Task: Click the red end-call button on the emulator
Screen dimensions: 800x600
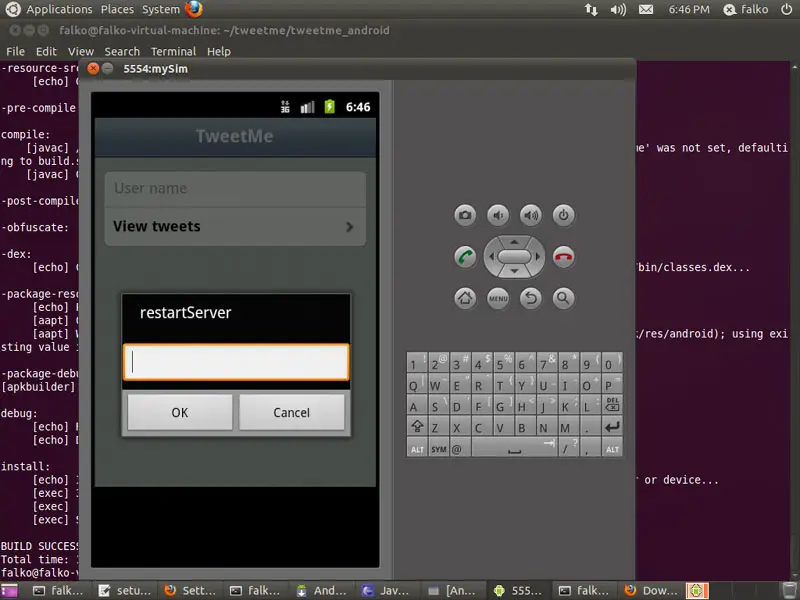Action: click(x=563, y=257)
